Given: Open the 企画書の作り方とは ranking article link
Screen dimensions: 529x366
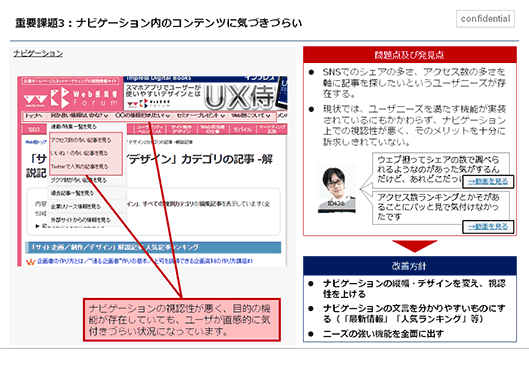Looking at the screenshot, I should [x=145, y=261].
